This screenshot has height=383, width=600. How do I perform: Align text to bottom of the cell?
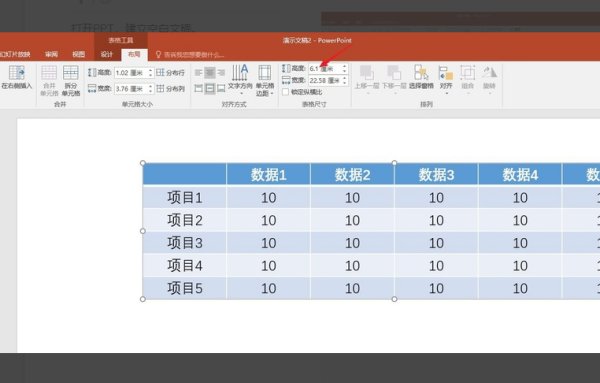221,88
